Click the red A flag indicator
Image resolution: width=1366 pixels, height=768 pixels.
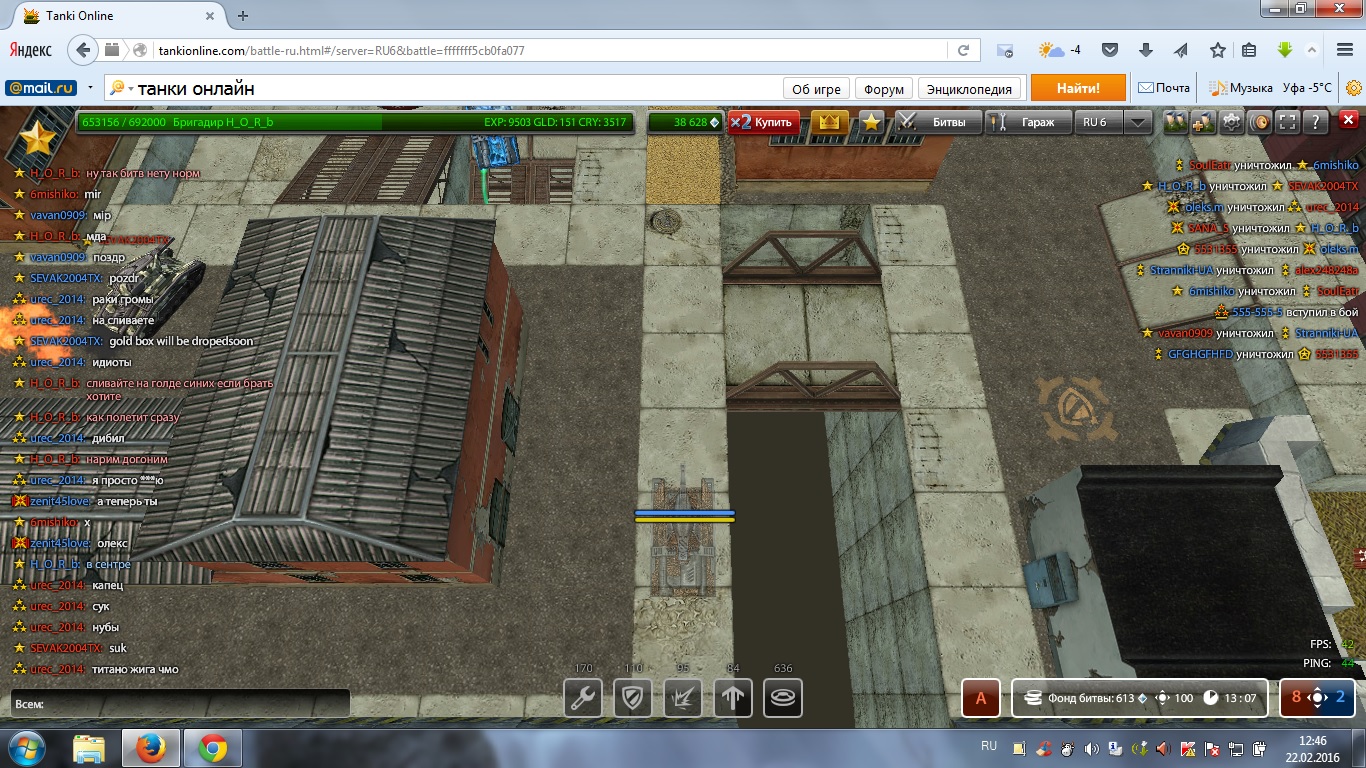coord(981,698)
